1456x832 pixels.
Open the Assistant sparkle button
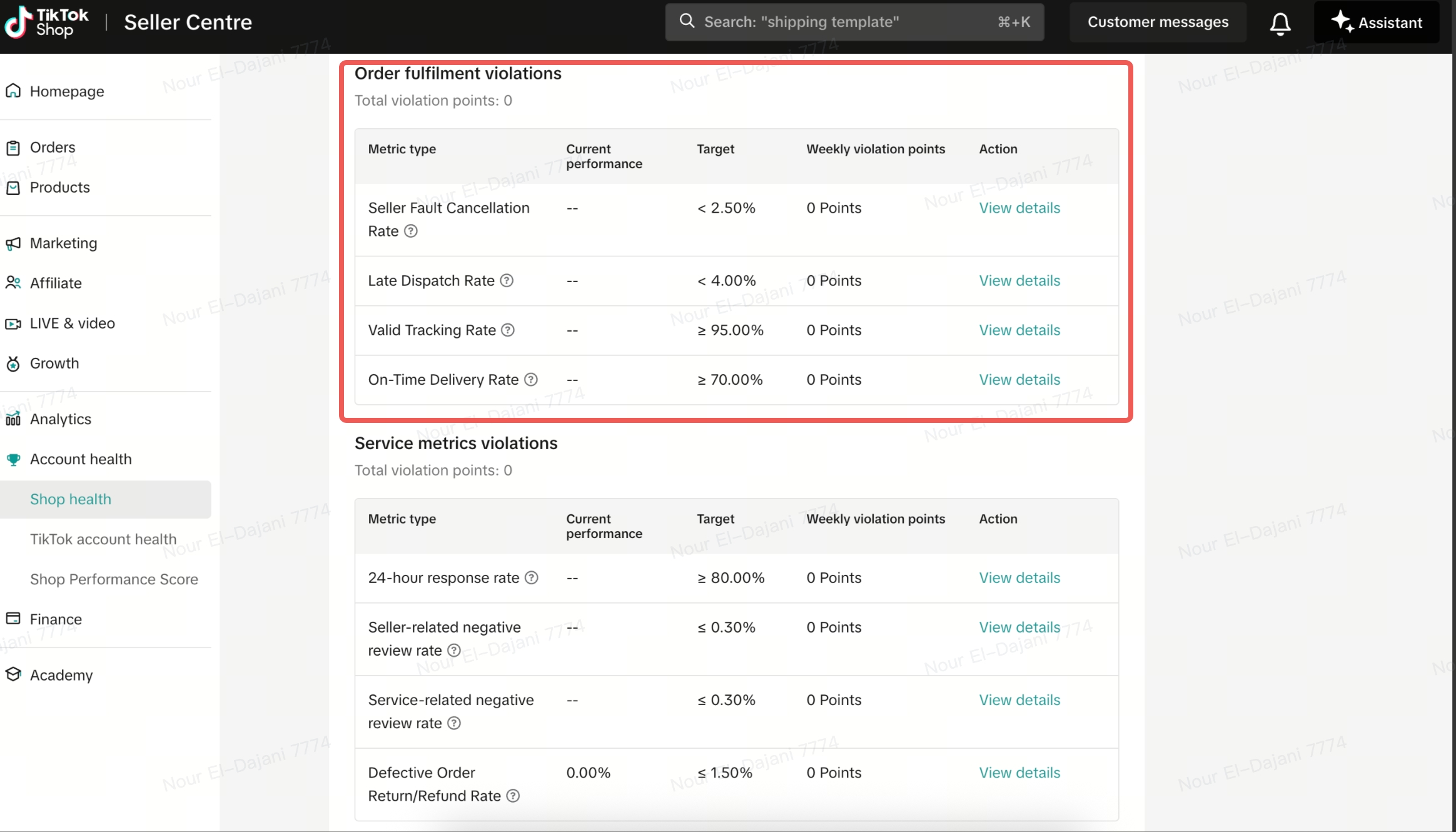click(x=1376, y=23)
